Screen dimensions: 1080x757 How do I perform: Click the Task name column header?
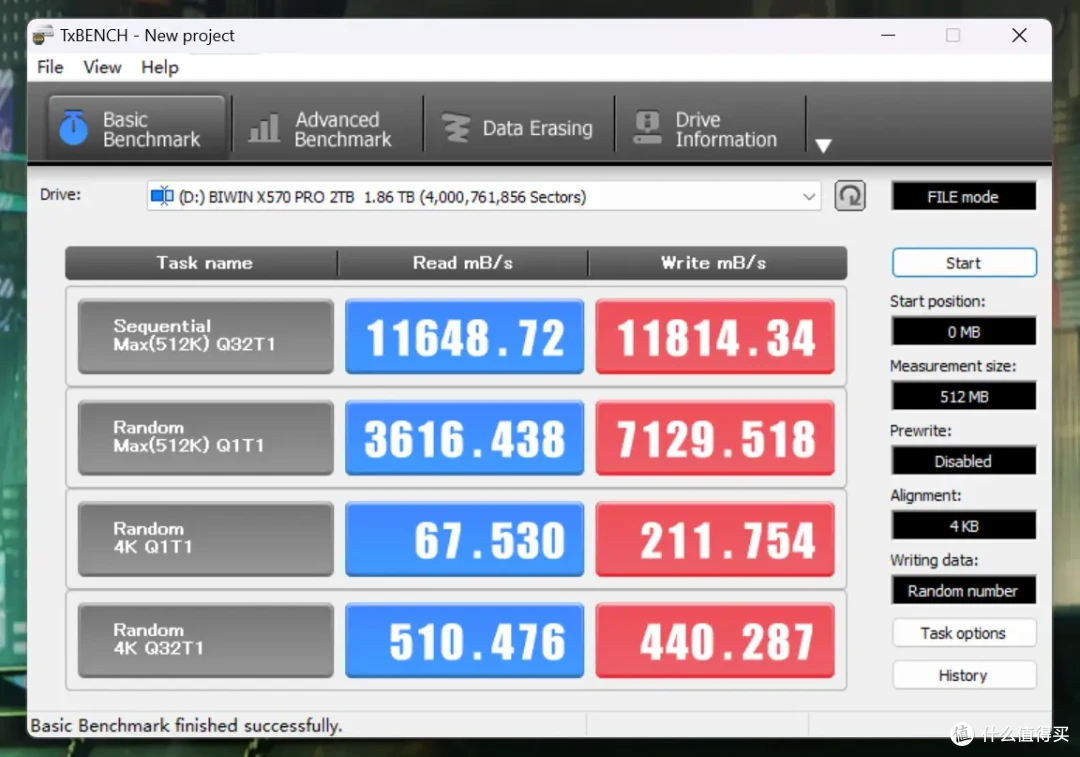click(202, 263)
